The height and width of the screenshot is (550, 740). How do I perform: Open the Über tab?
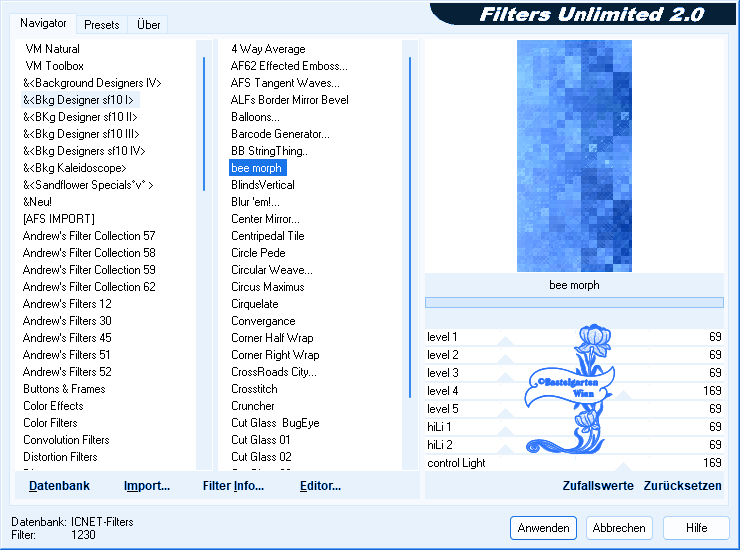point(148,25)
